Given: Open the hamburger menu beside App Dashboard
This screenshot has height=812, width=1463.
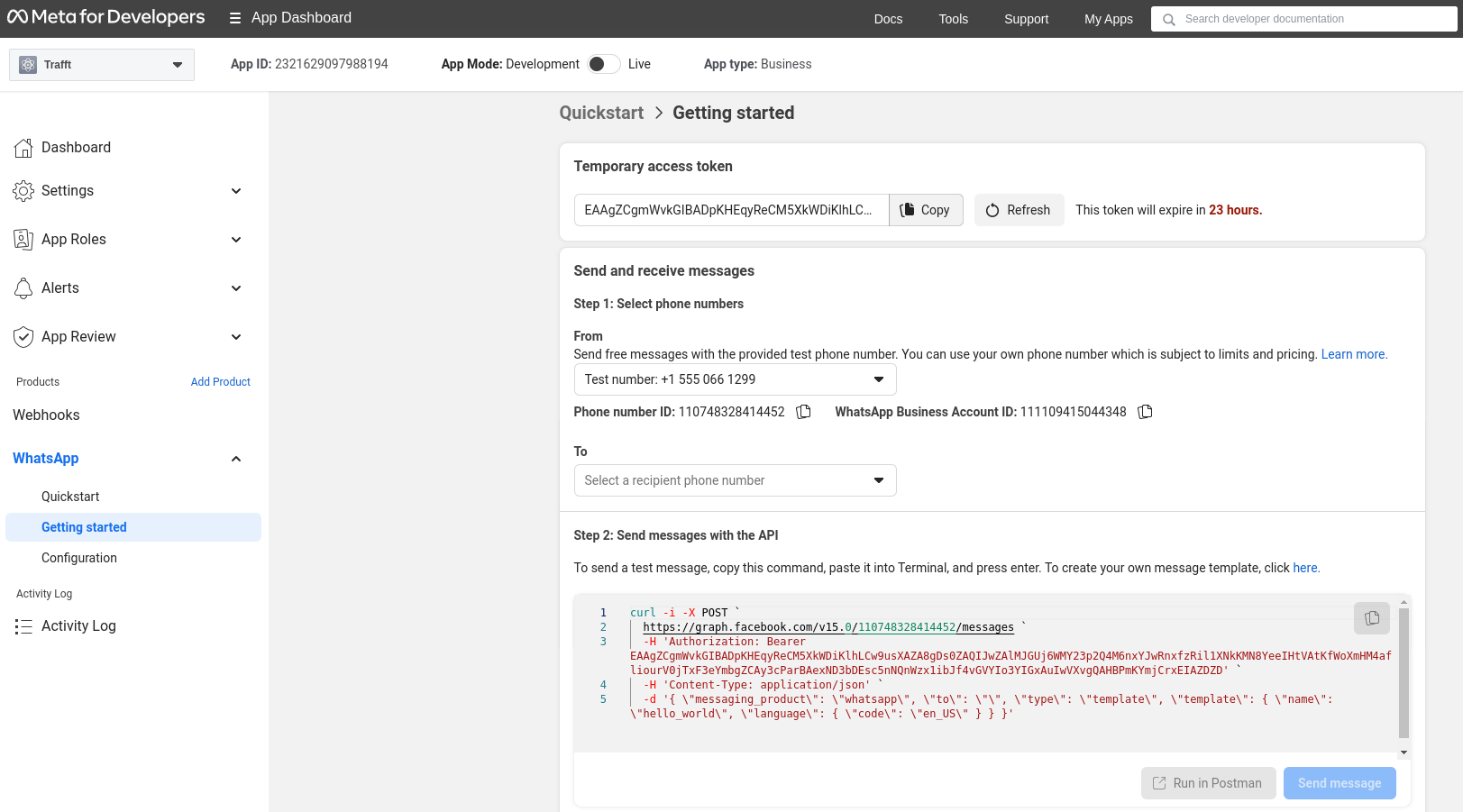Looking at the screenshot, I should pyautogui.click(x=235, y=18).
